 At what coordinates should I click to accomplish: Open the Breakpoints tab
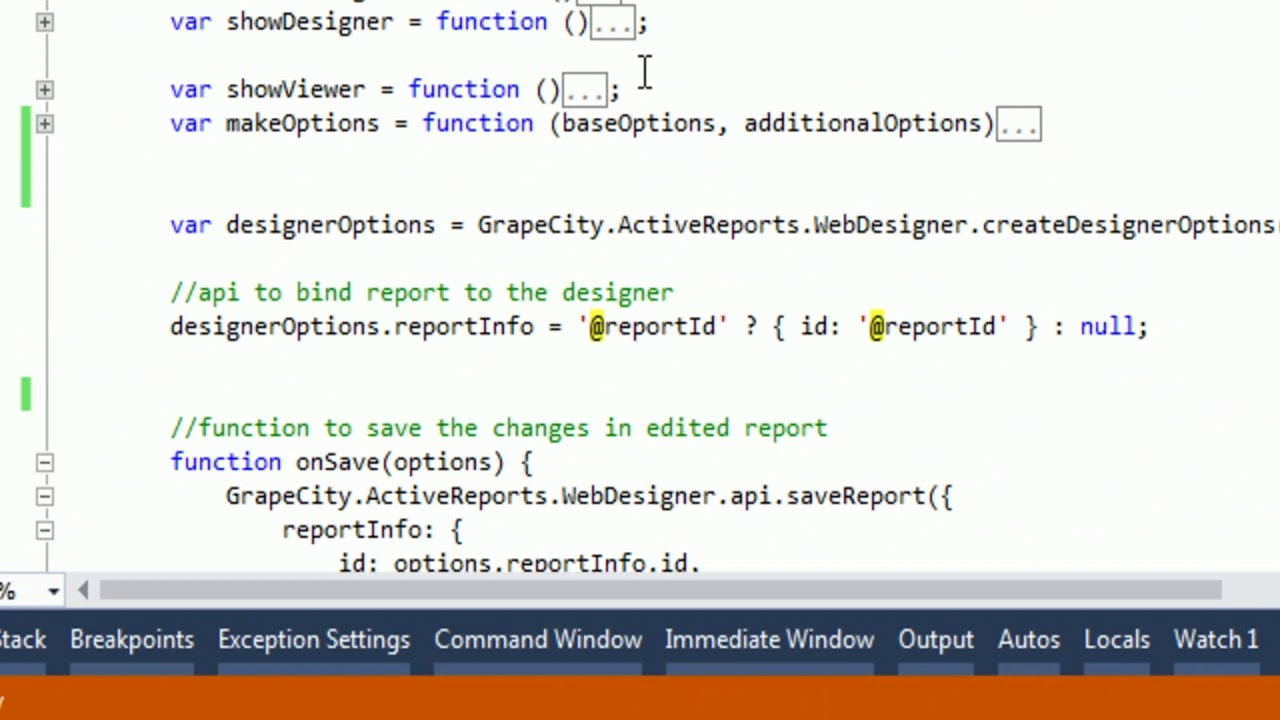click(x=132, y=639)
